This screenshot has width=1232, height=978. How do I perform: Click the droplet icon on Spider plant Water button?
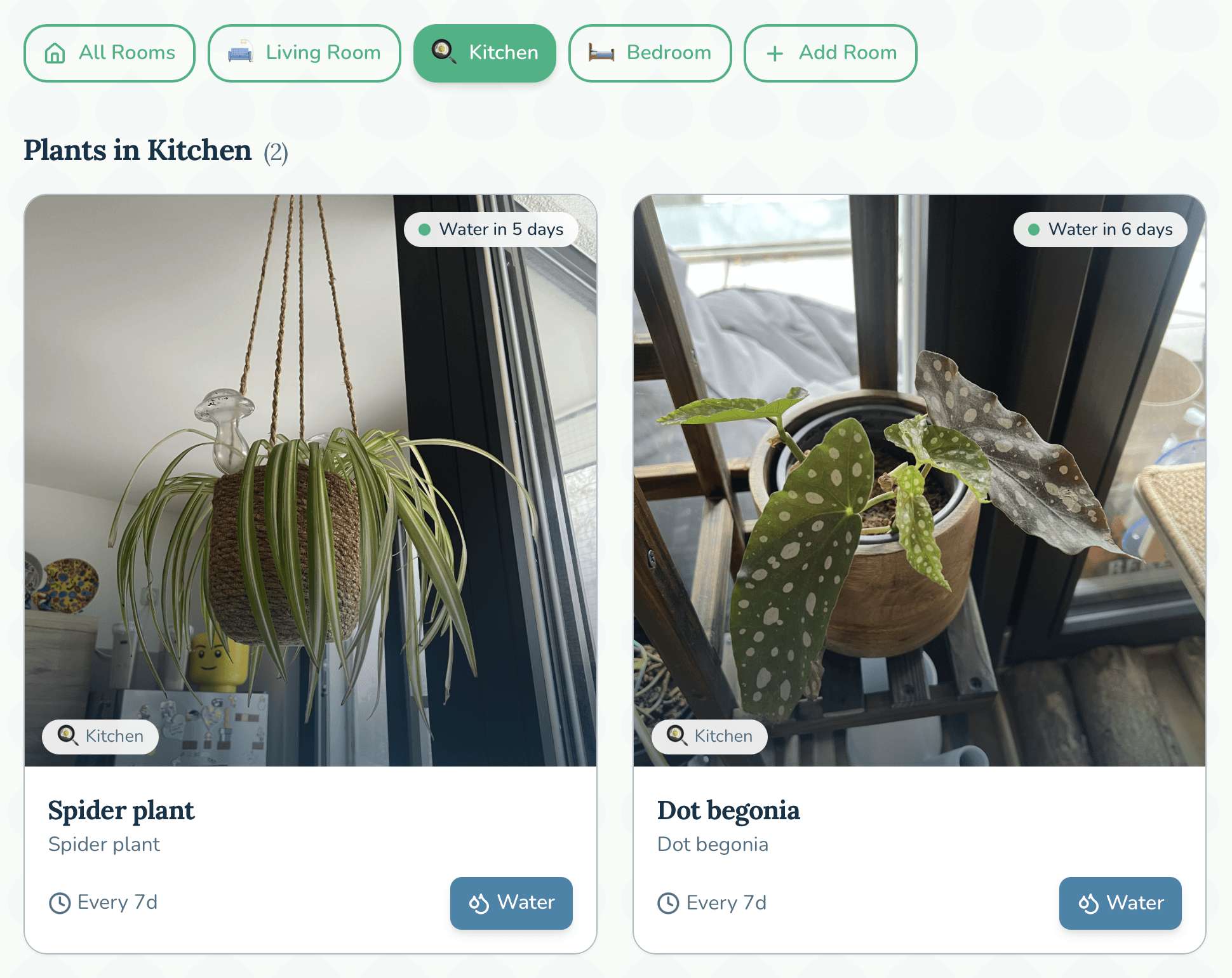(x=479, y=903)
